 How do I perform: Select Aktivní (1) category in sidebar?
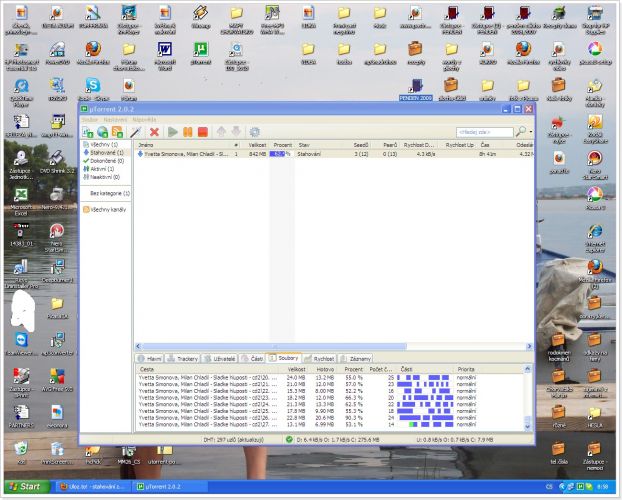(x=99, y=169)
